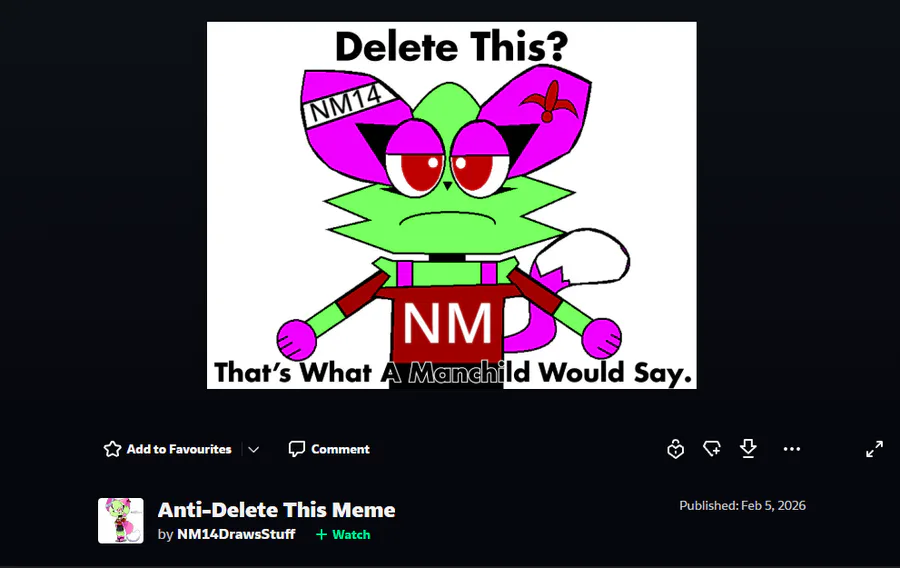Click the 'Comment' text label

point(340,449)
